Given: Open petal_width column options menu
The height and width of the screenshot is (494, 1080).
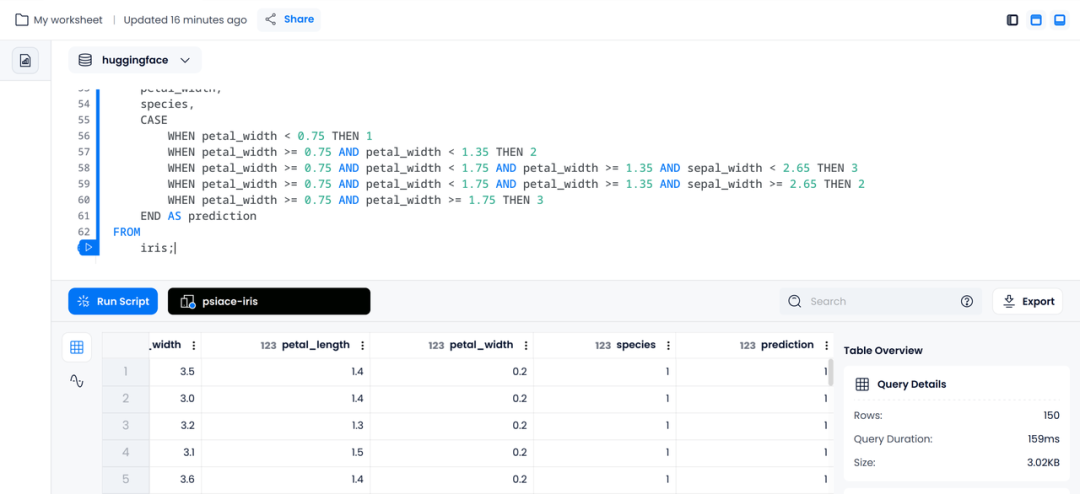Looking at the screenshot, I should [526, 345].
